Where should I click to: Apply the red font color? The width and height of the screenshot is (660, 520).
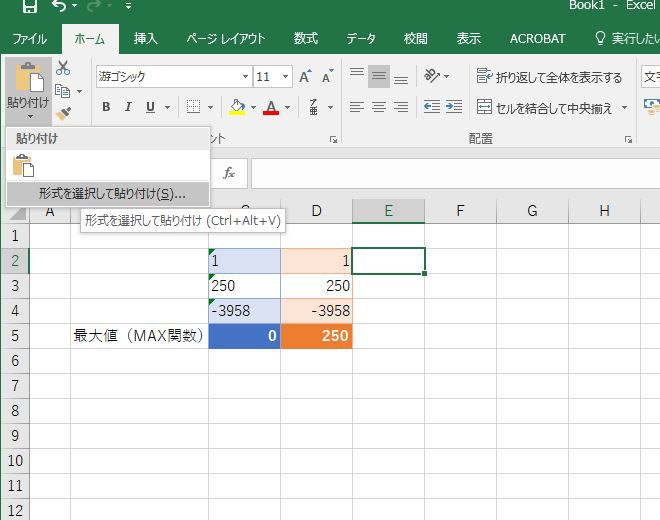point(271,107)
